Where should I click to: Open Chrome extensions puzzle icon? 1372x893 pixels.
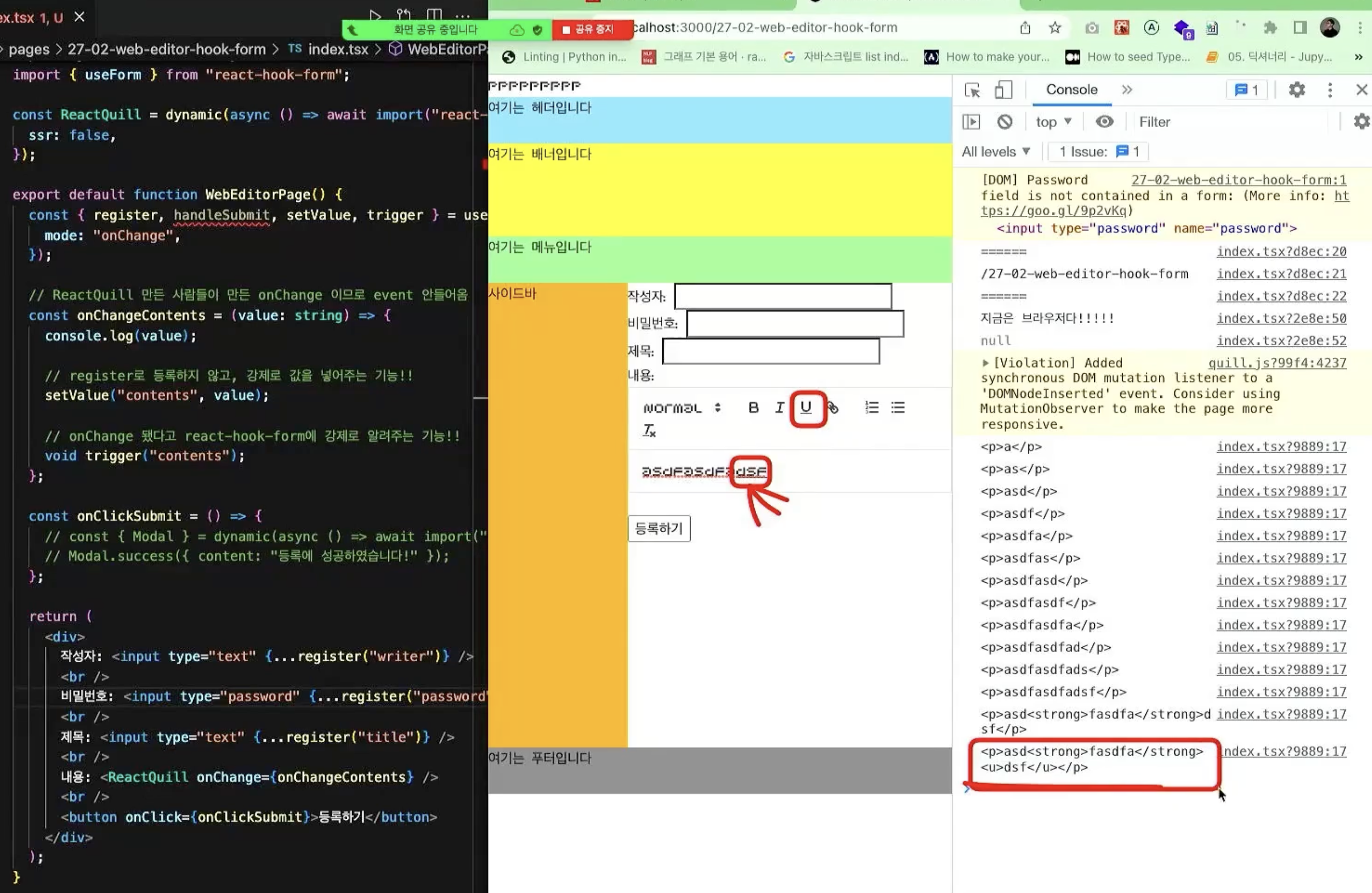pyautogui.click(x=1270, y=28)
